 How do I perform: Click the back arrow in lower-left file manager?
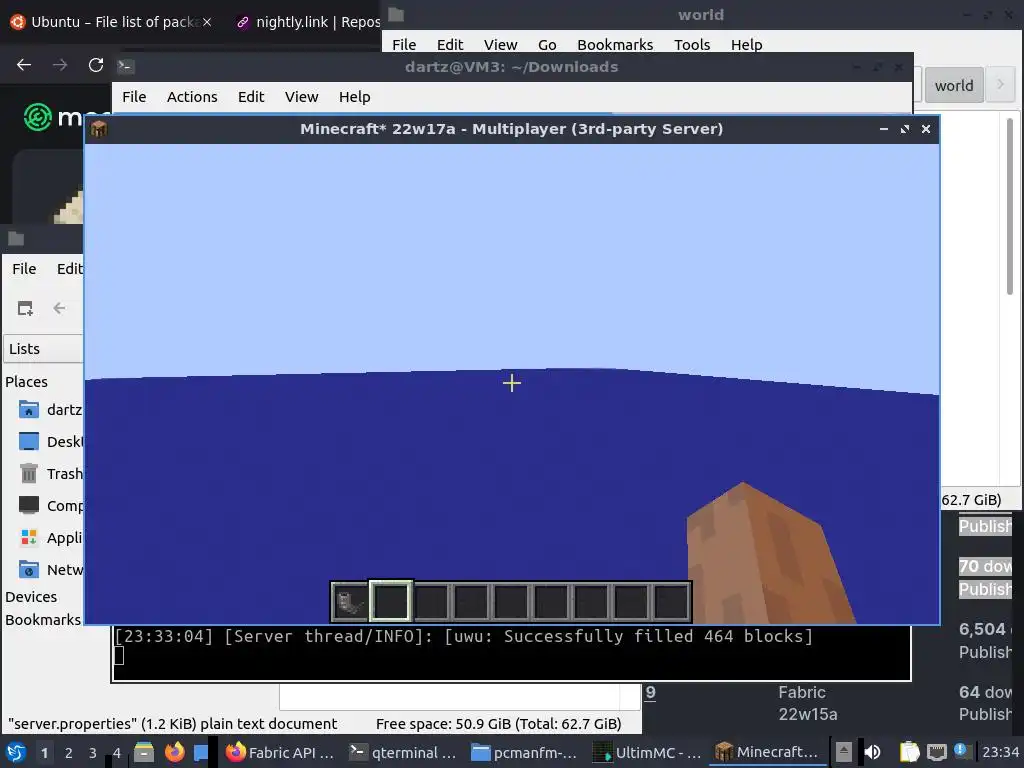[59, 308]
